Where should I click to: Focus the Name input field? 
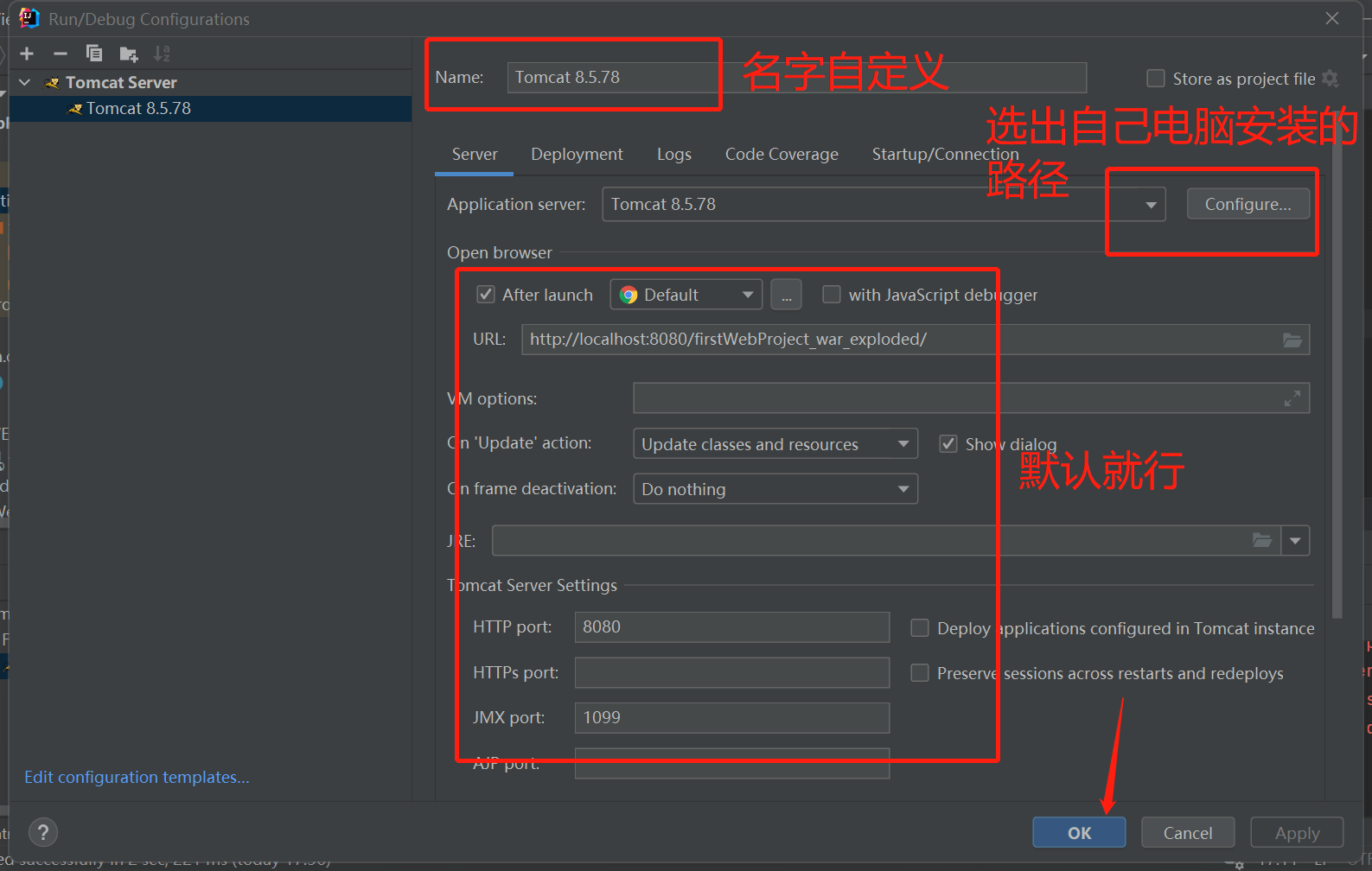tap(796, 78)
